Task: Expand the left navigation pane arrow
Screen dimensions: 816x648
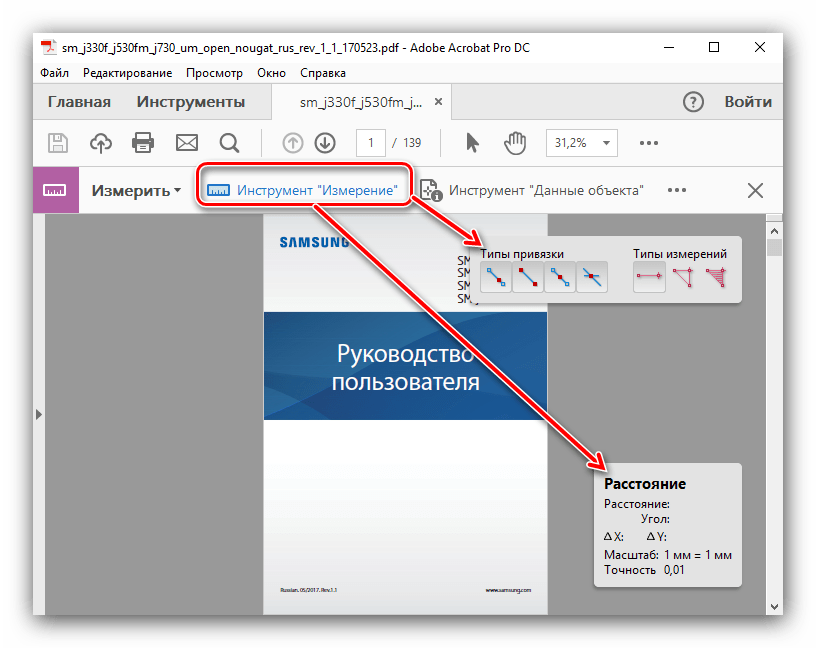Action: click(x=38, y=413)
